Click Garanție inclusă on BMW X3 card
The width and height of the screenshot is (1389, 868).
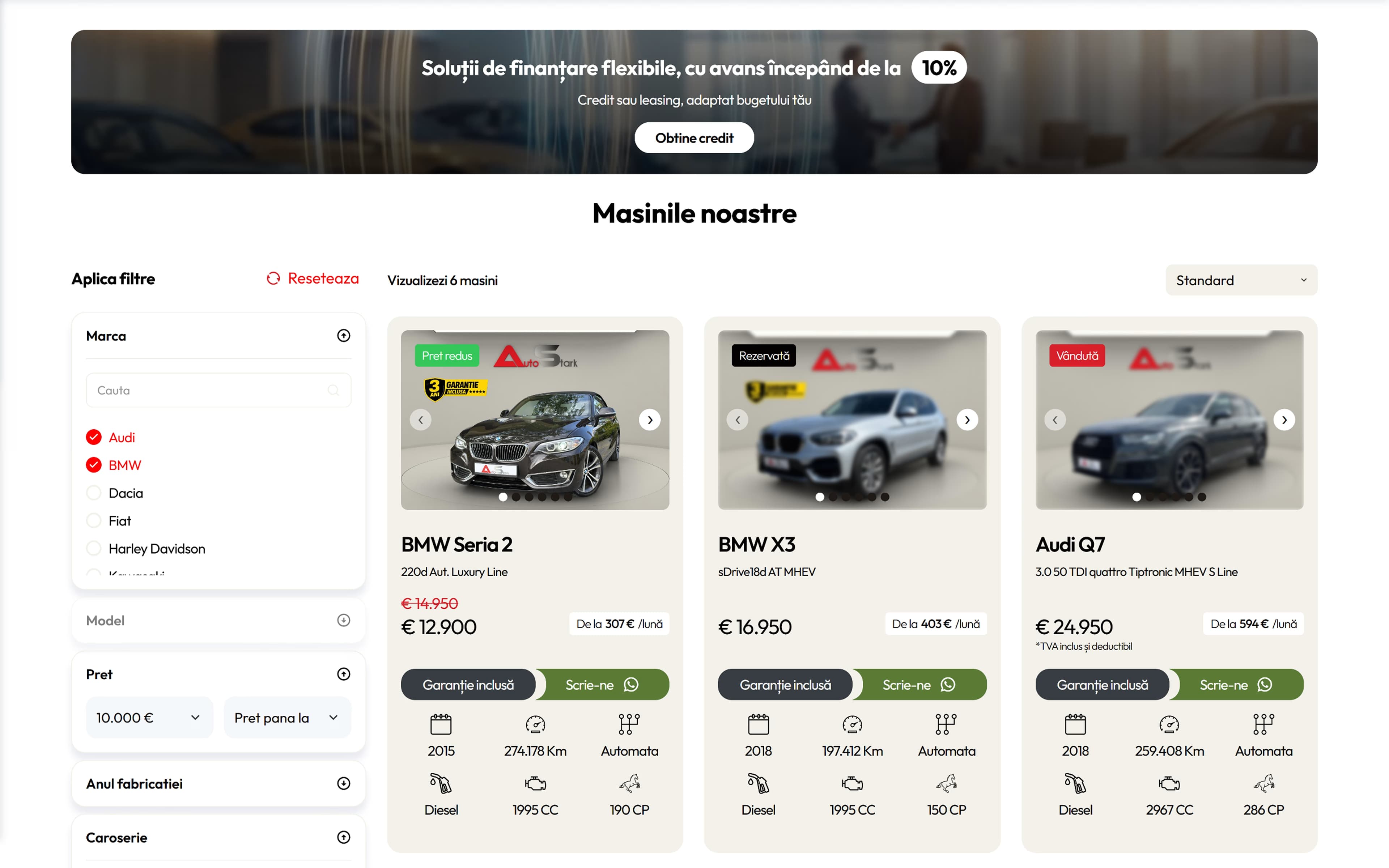coord(785,684)
